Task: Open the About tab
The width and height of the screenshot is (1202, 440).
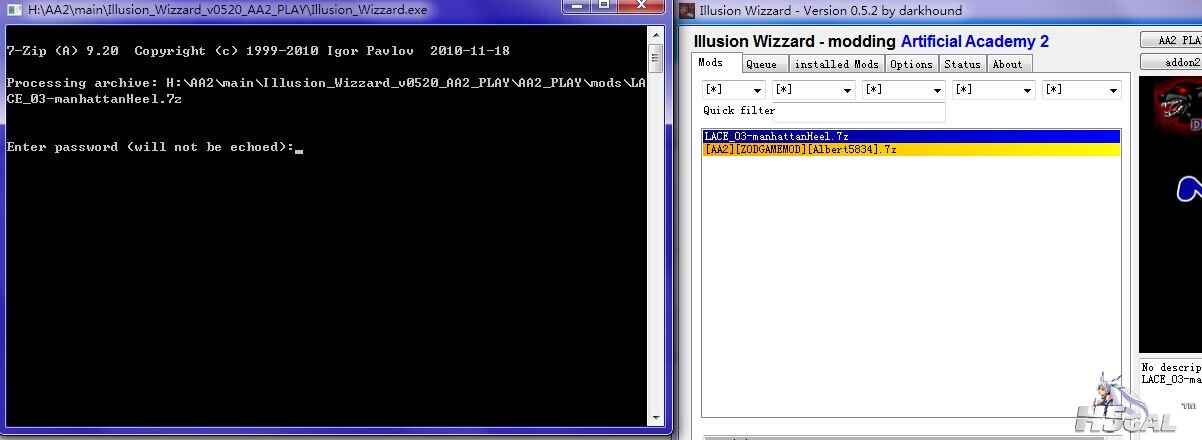Action: click(x=1007, y=64)
